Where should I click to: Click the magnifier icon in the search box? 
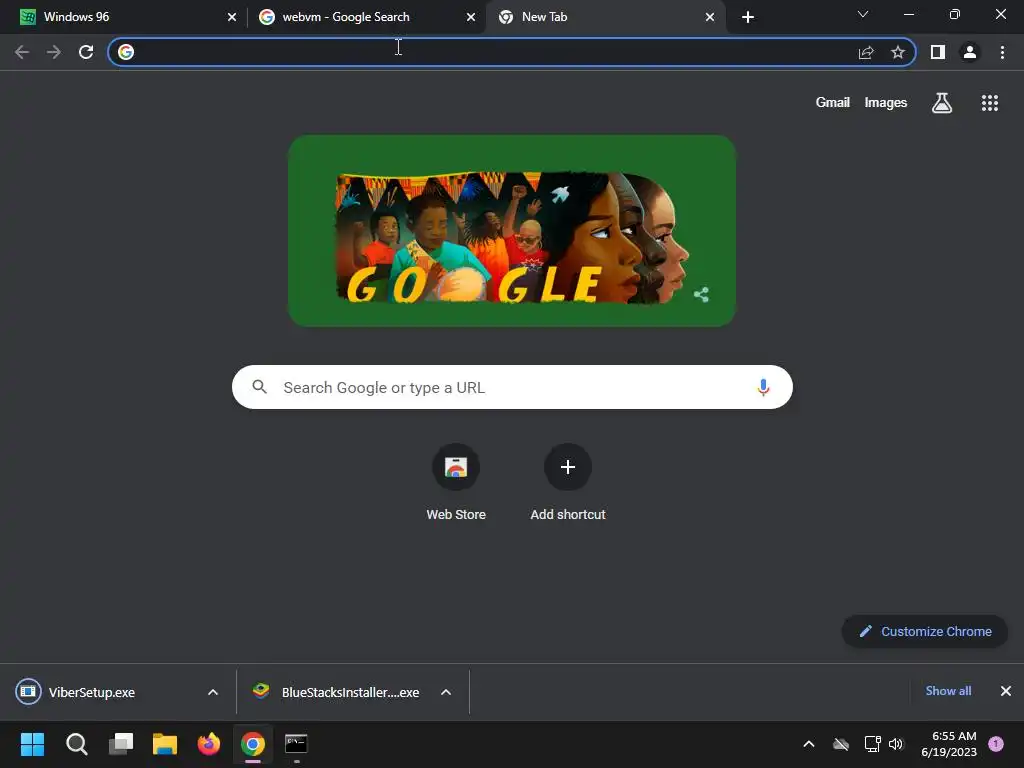(259, 387)
